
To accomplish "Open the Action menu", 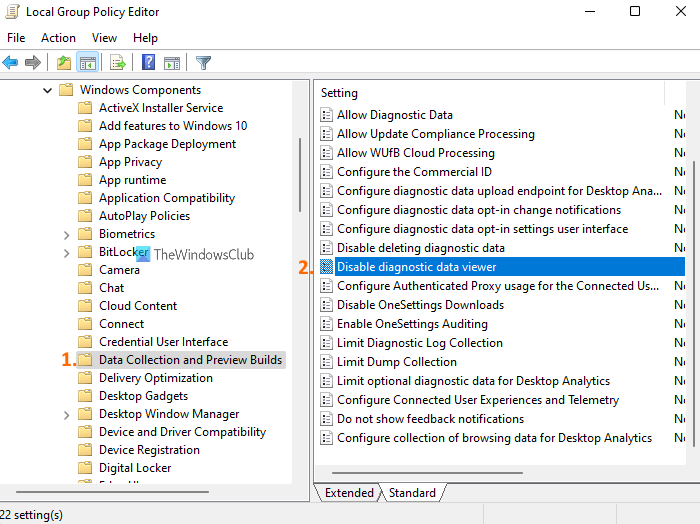I will [58, 38].
